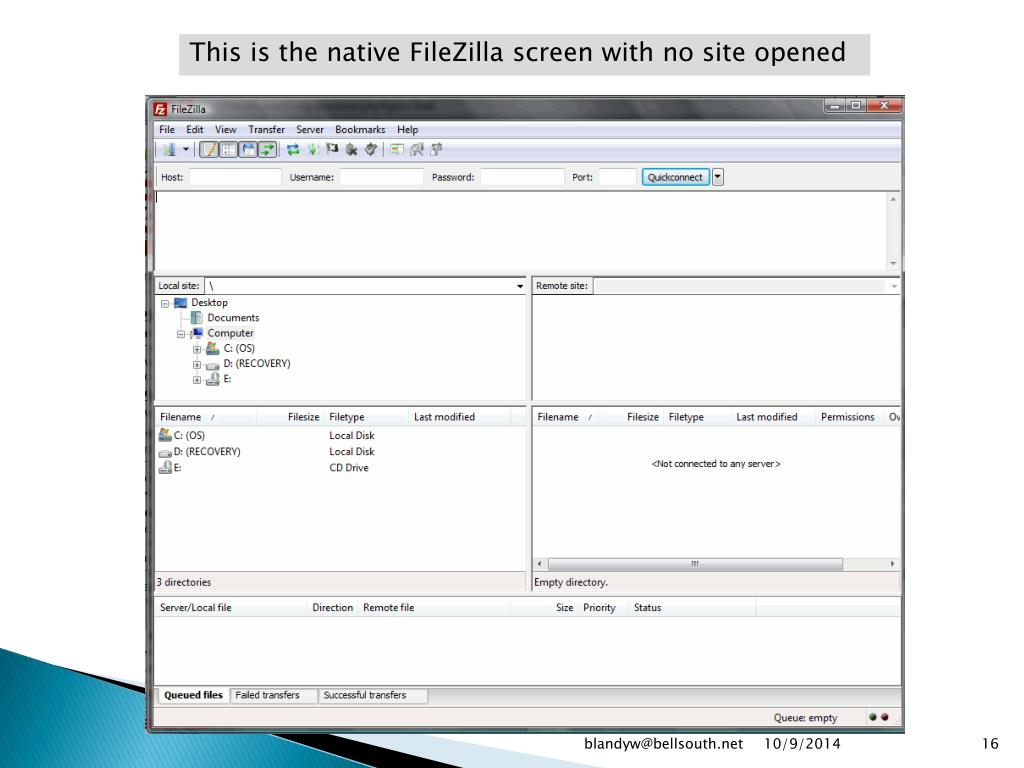This screenshot has width=1024, height=768.
Task: Sort local list by Filetype column
Action: click(366, 417)
